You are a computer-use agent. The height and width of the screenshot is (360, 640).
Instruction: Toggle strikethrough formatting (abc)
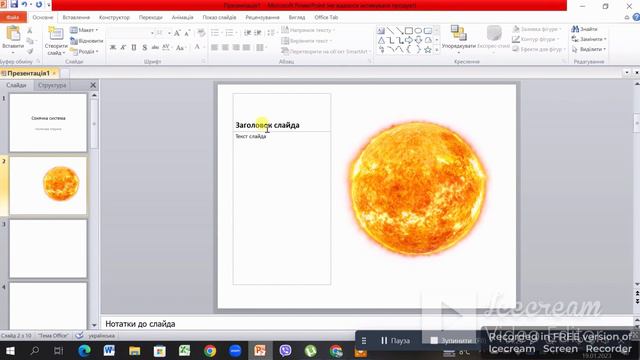pos(155,47)
